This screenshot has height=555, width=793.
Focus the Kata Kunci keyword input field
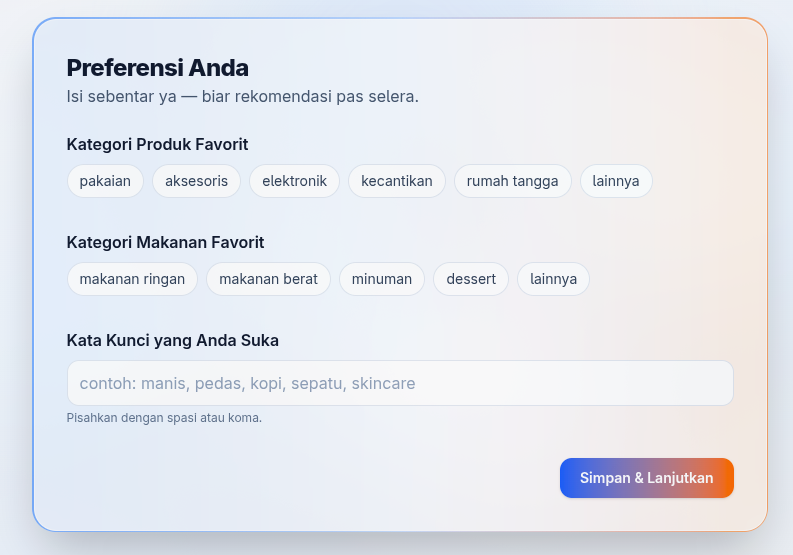[400, 383]
